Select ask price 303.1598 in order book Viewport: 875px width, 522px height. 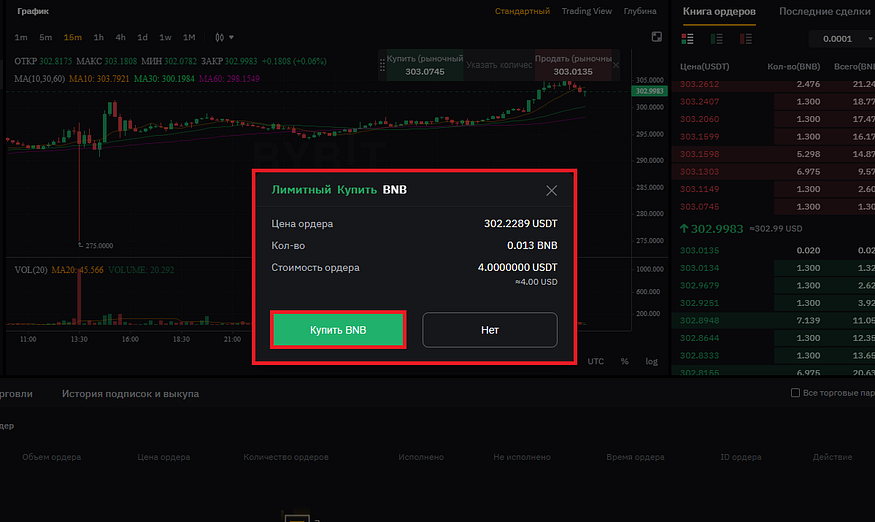699,154
